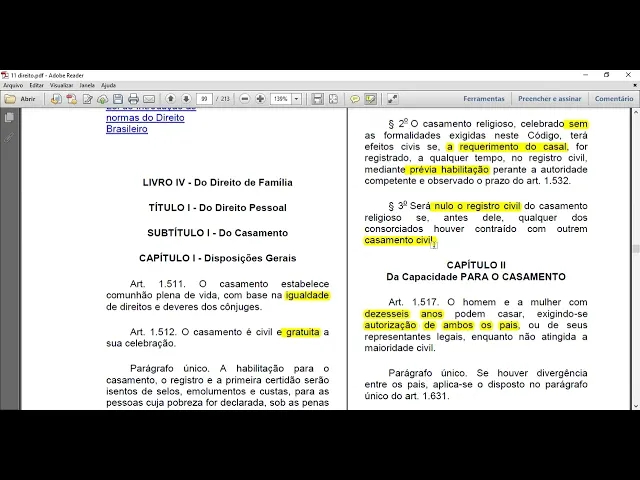Click the cloud upload icon
640x480 pixels.
pyautogui.click(x=102, y=99)
